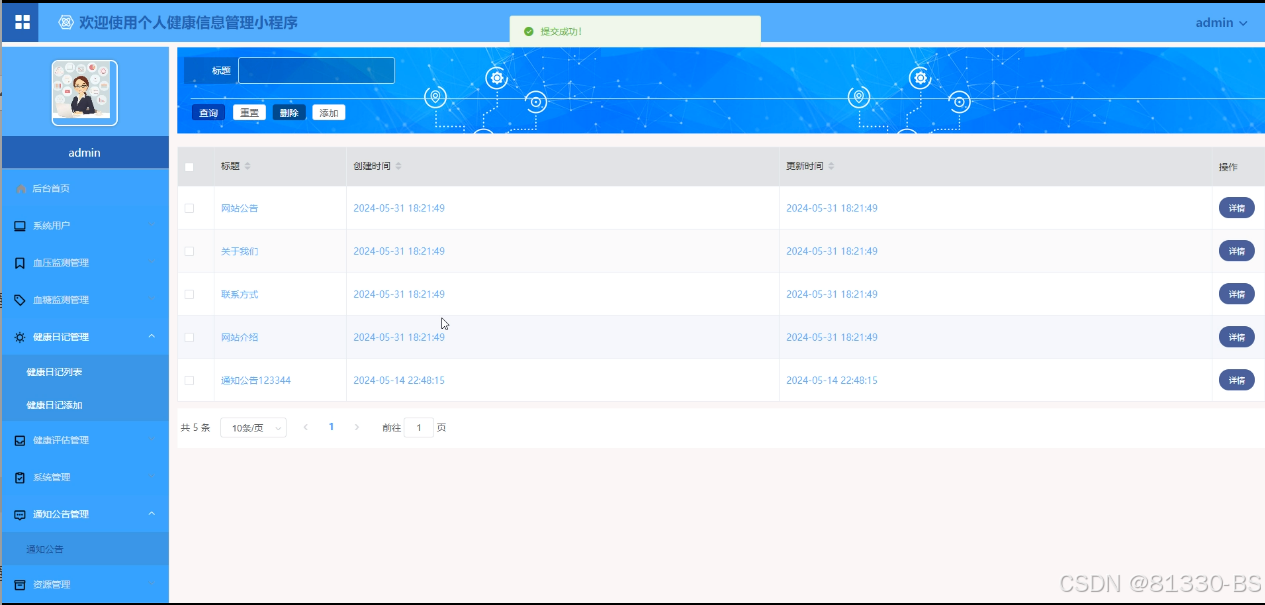
Task: Check the box for the 网站公告 row
Action: point(189,208)
